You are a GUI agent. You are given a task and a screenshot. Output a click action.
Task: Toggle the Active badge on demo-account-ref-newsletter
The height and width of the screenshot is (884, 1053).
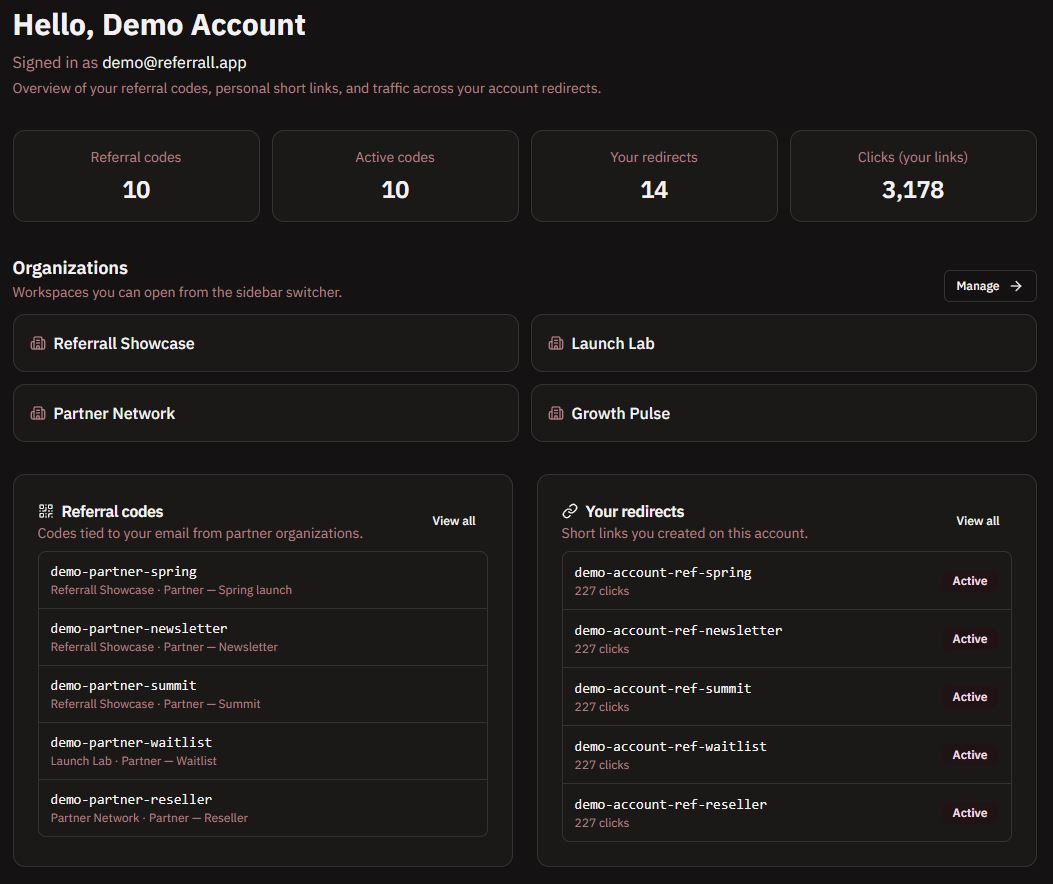969,638
